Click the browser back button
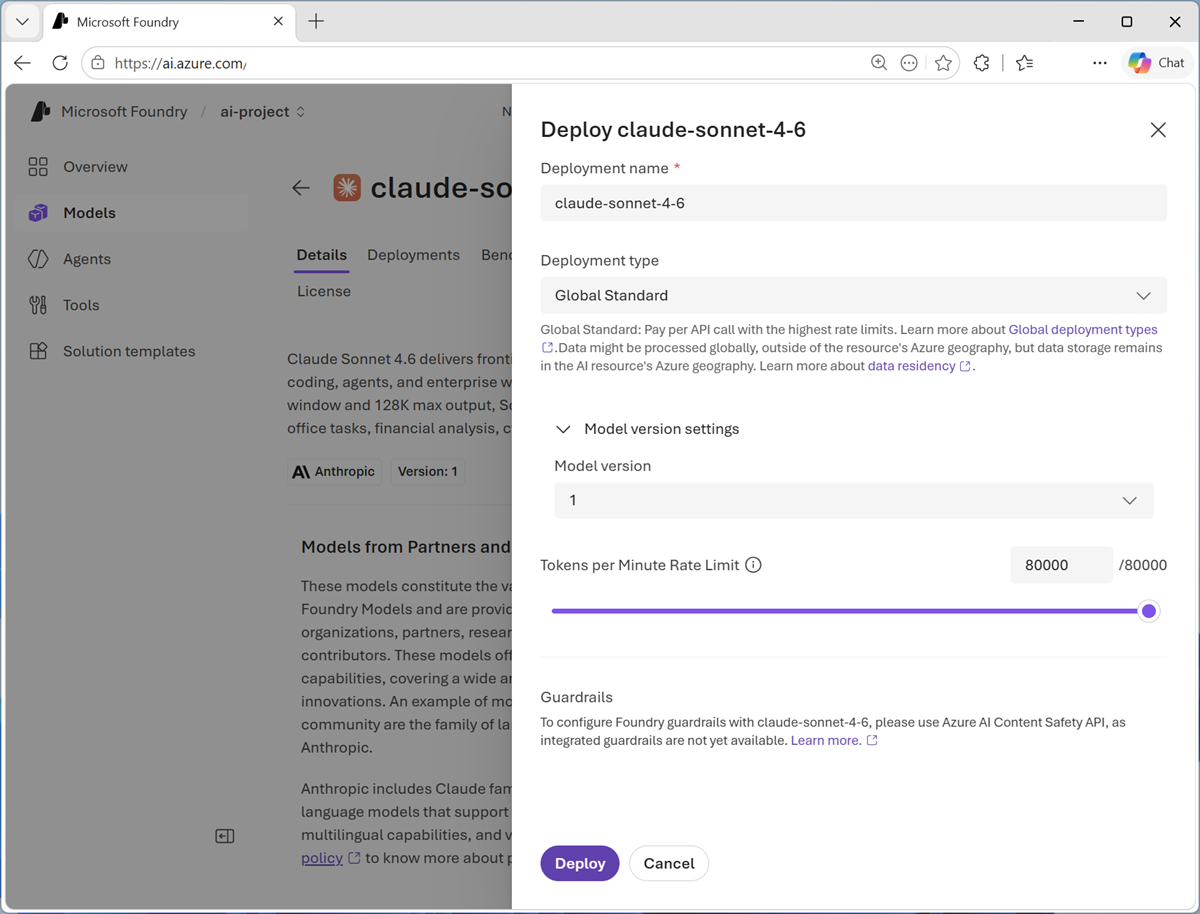This screenshot has width=1200, height=914. (x=22, y=63)
